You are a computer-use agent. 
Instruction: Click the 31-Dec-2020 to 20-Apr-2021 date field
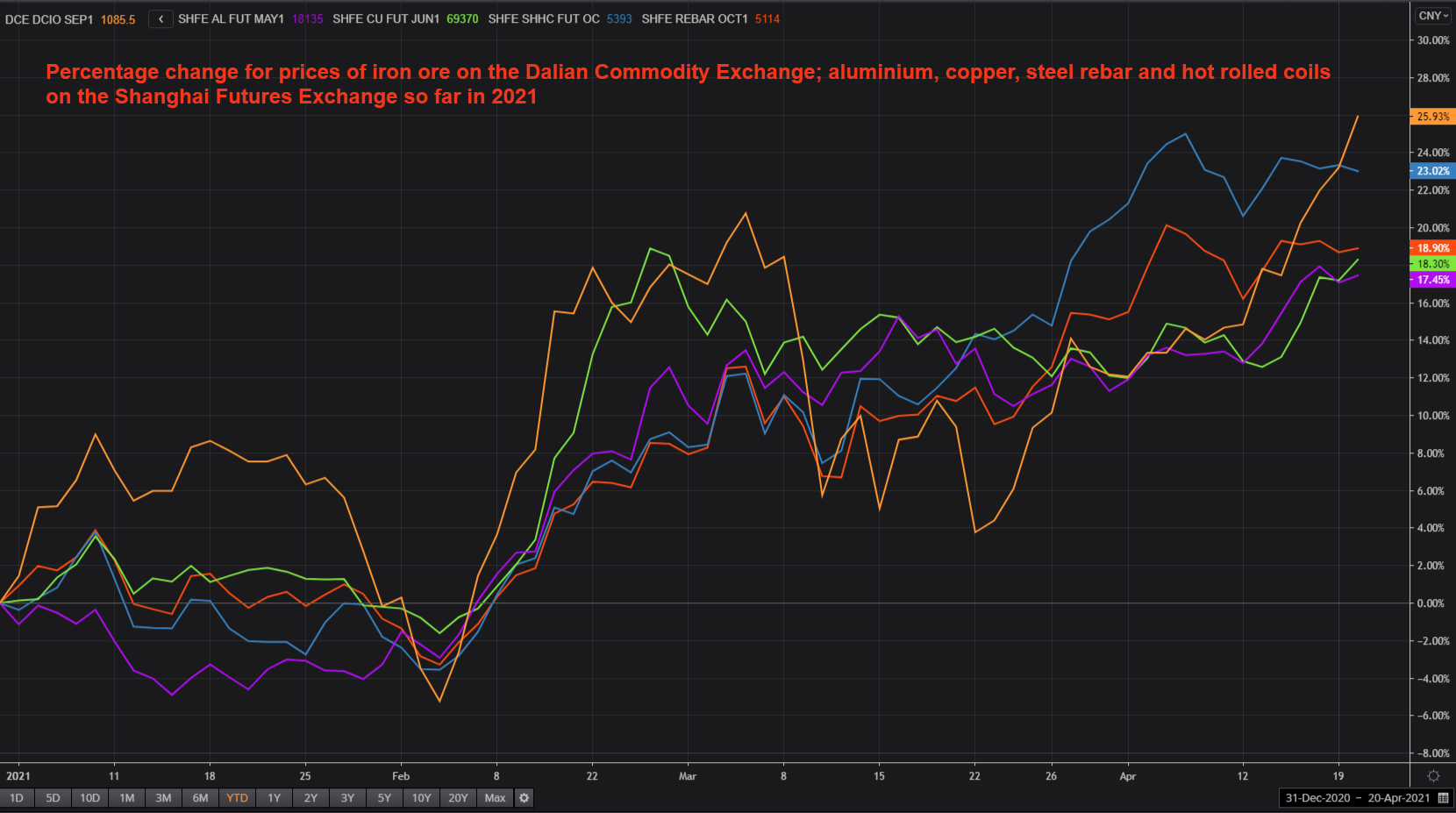[1356, 798]
